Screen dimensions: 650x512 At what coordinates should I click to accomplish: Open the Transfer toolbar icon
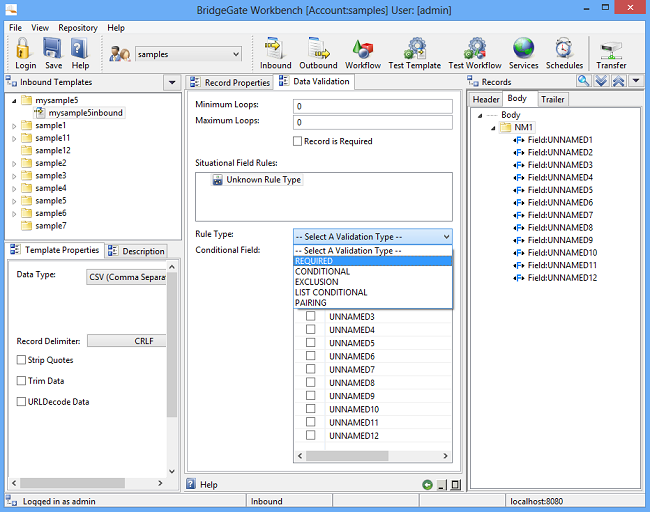611,51
